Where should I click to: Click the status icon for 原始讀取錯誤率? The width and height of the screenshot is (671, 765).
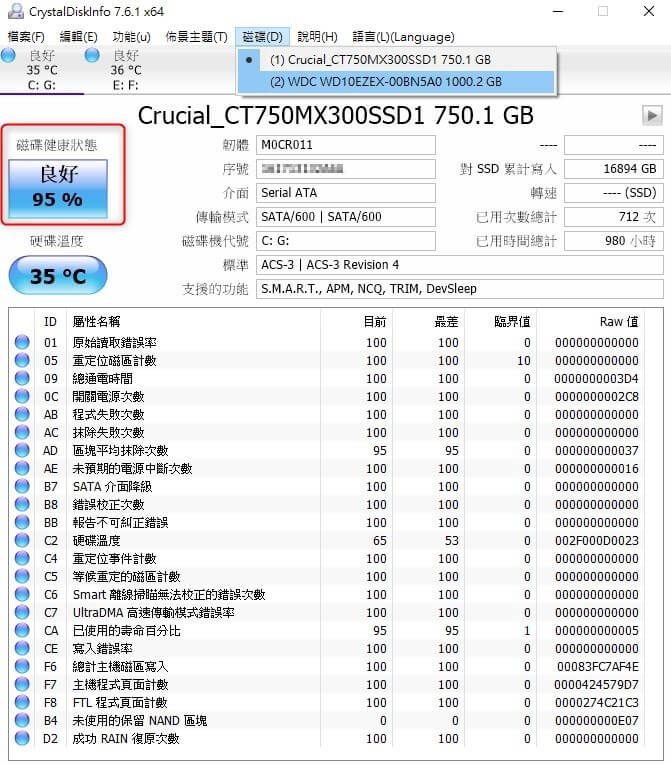[x=22, y=342]
